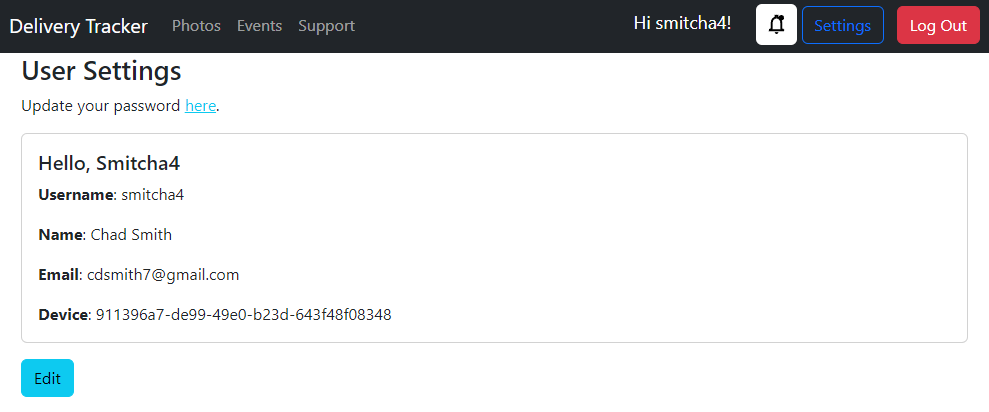This screenshot has height=412, width=989.
Task: Navigate to the Events page
Action: point(259,26)
